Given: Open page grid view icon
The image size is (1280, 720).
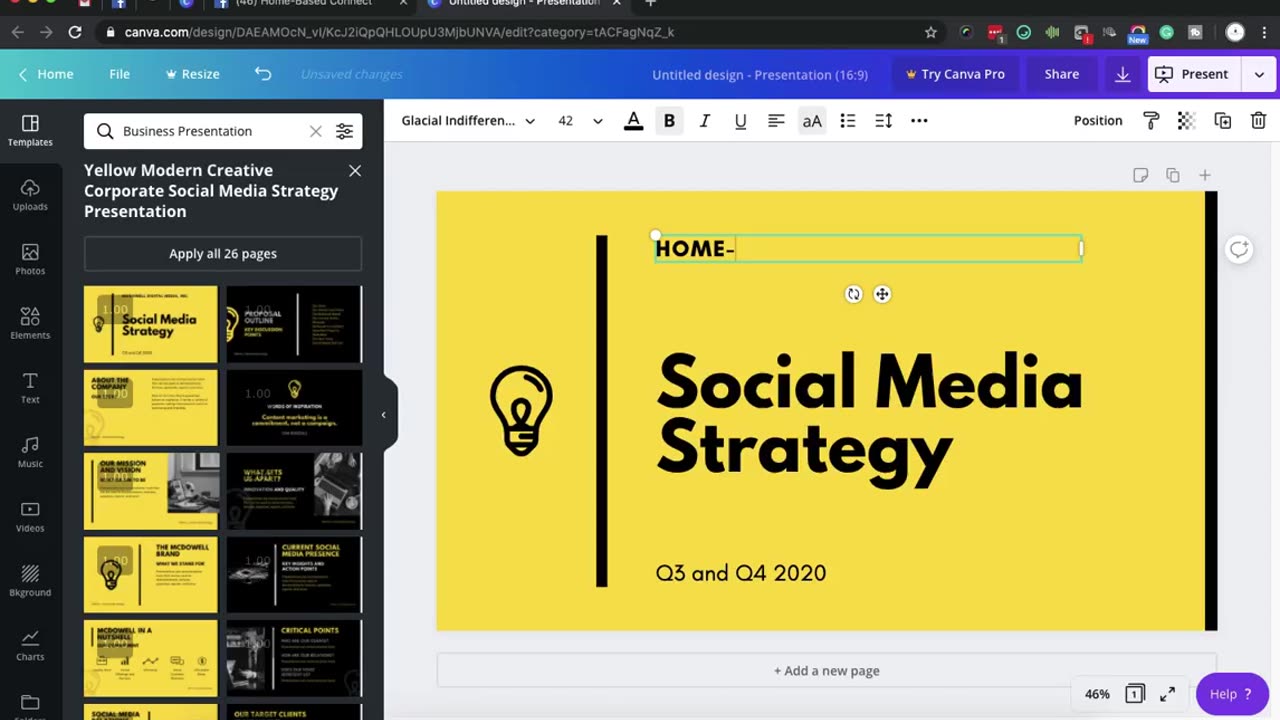Looking at the screenshot, I should 1134,694.
